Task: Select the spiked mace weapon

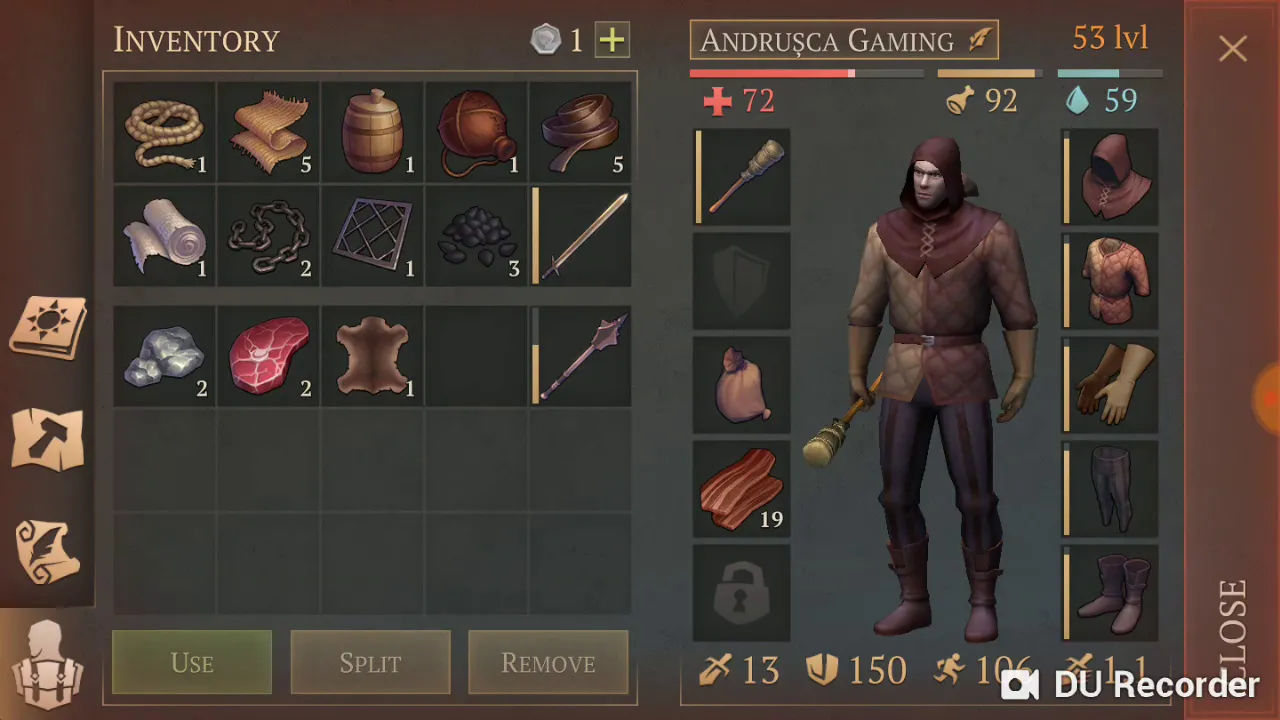Action: [x=581, y=356]
